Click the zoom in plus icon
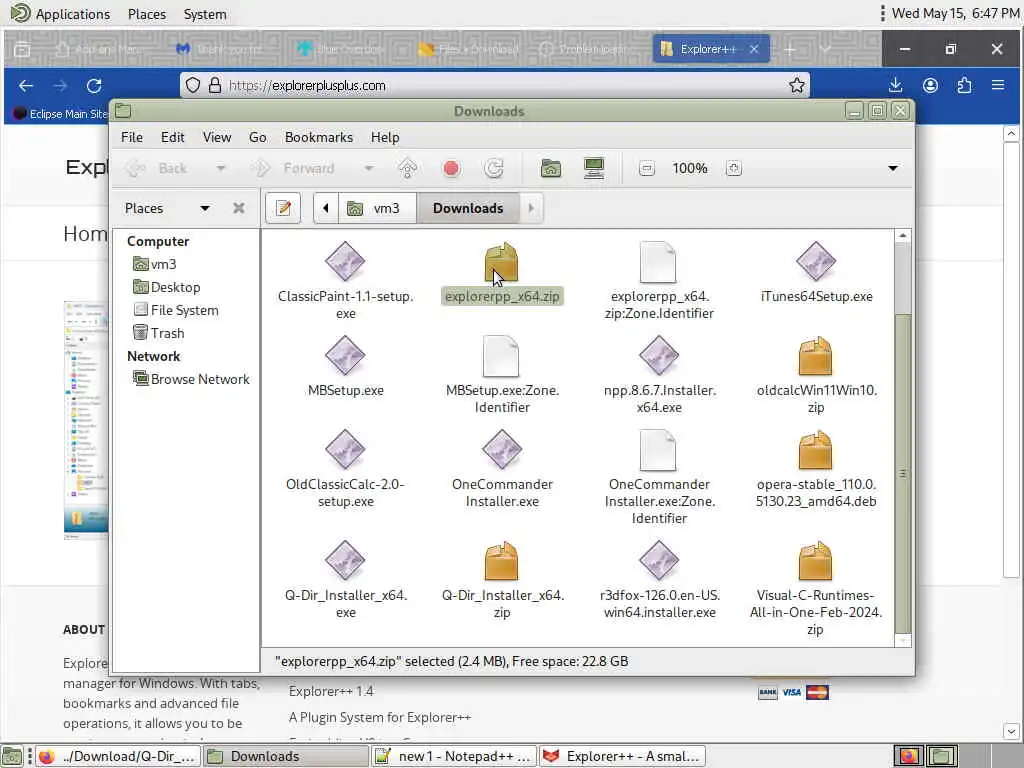 coord(733,168)
